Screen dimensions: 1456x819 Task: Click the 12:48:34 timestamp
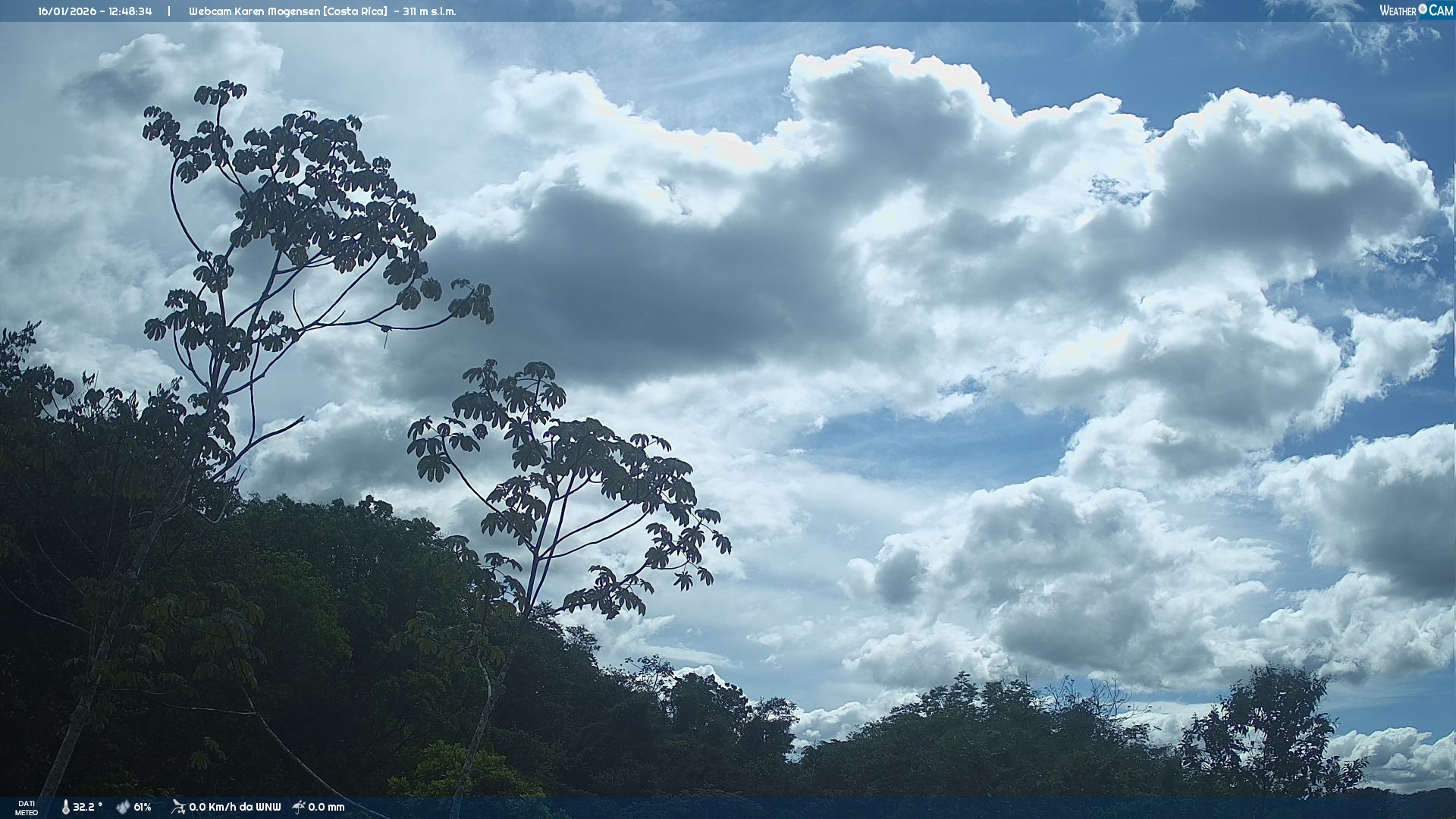pos(130,11)
